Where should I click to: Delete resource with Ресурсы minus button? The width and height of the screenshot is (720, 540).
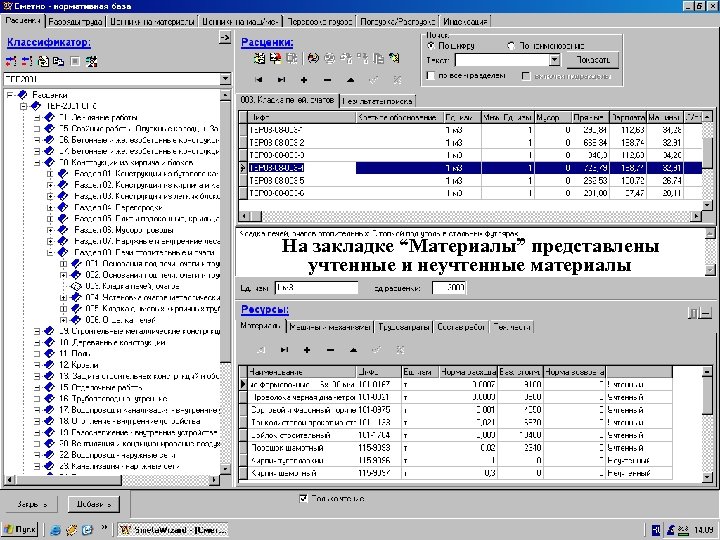(330, 349)
